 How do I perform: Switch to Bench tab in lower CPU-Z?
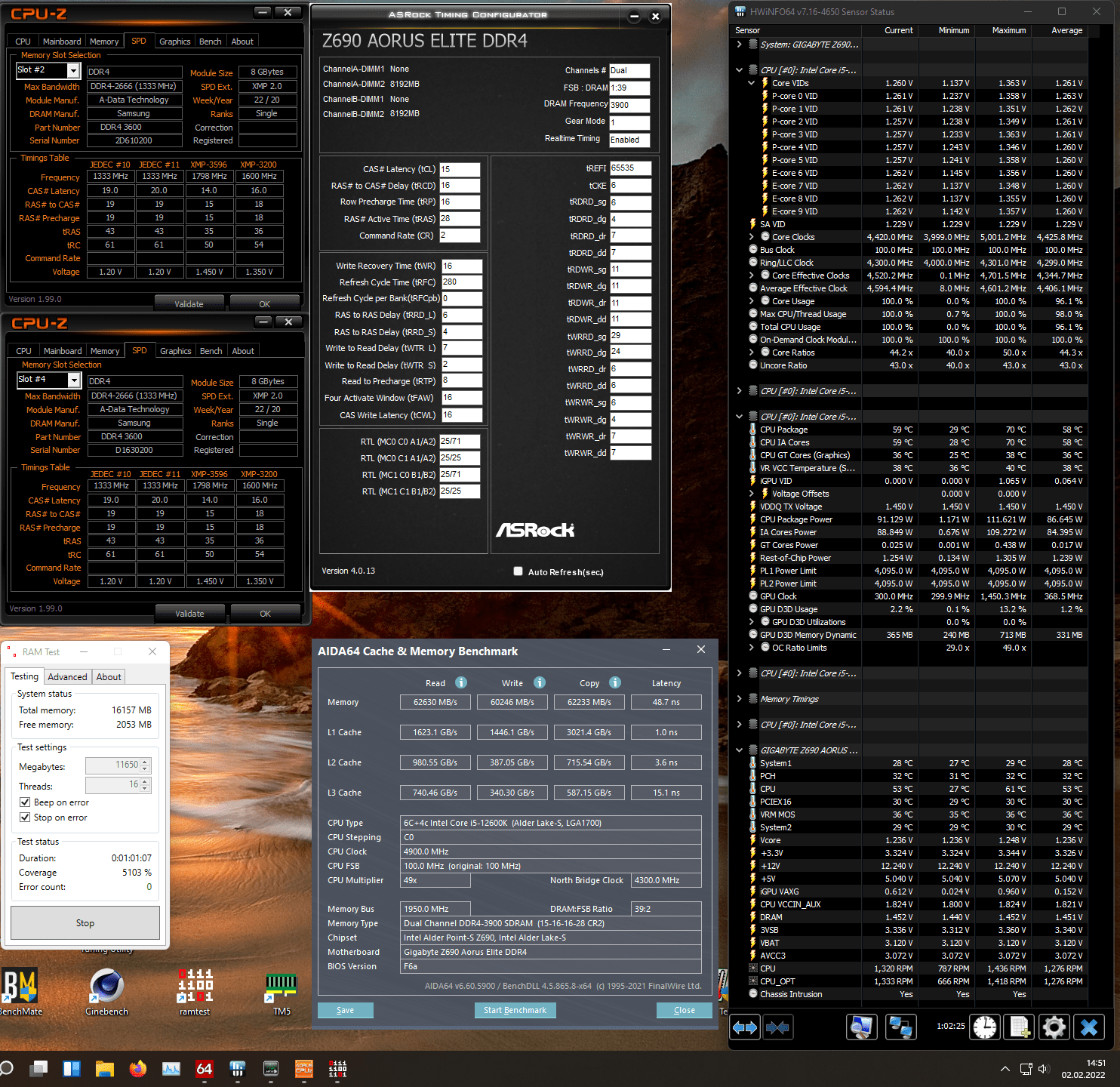pyautogui.click(x=211, y=351)
